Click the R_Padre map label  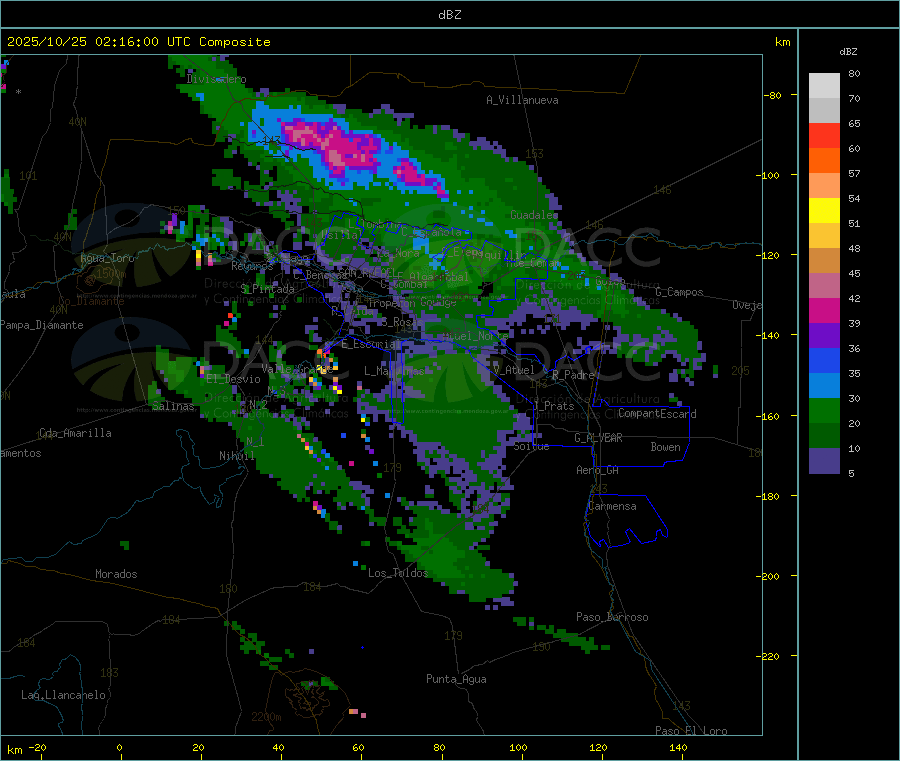[573, 375]
